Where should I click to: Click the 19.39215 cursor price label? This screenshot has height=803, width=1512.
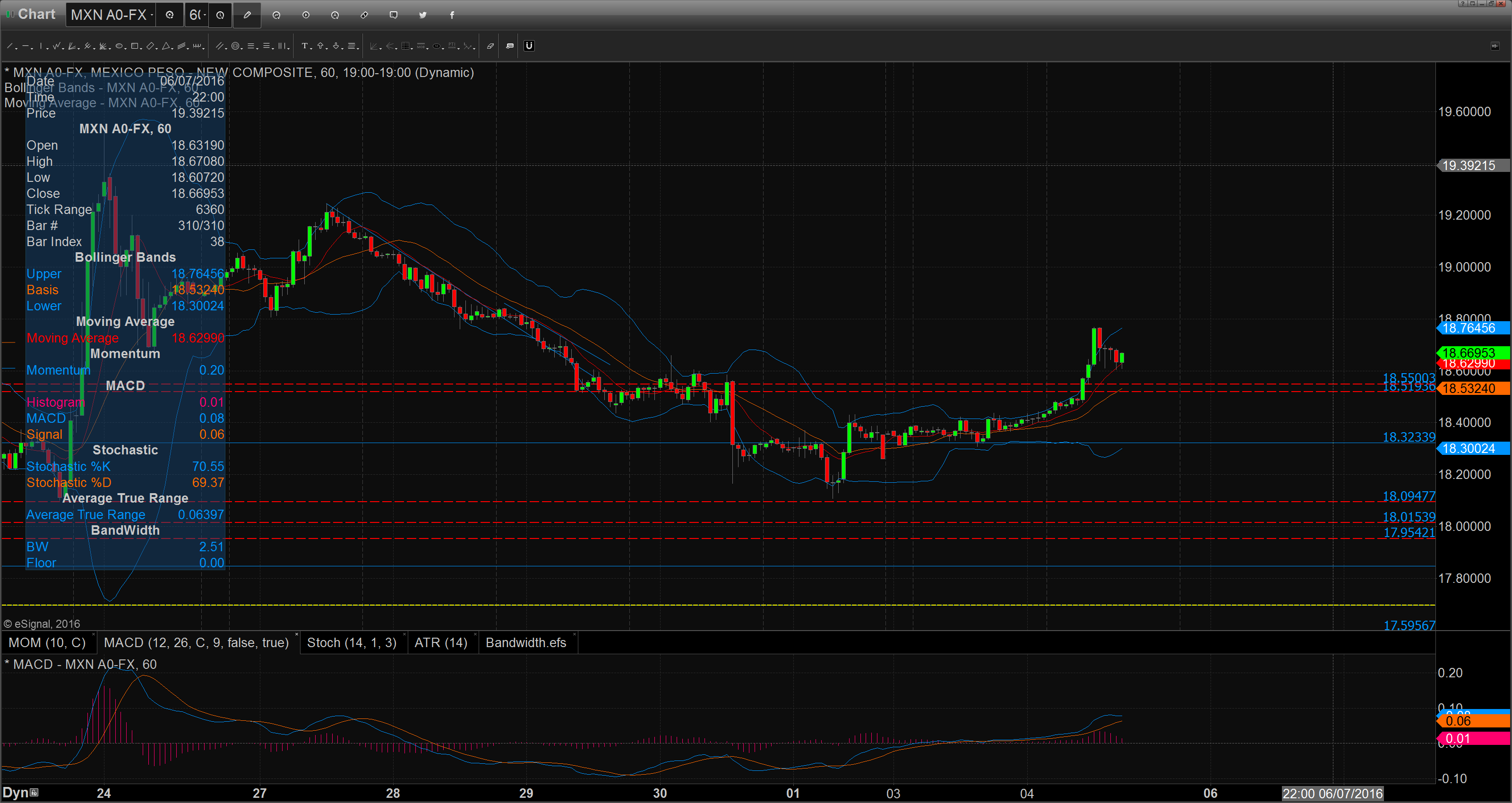[x=1472, y=165]
